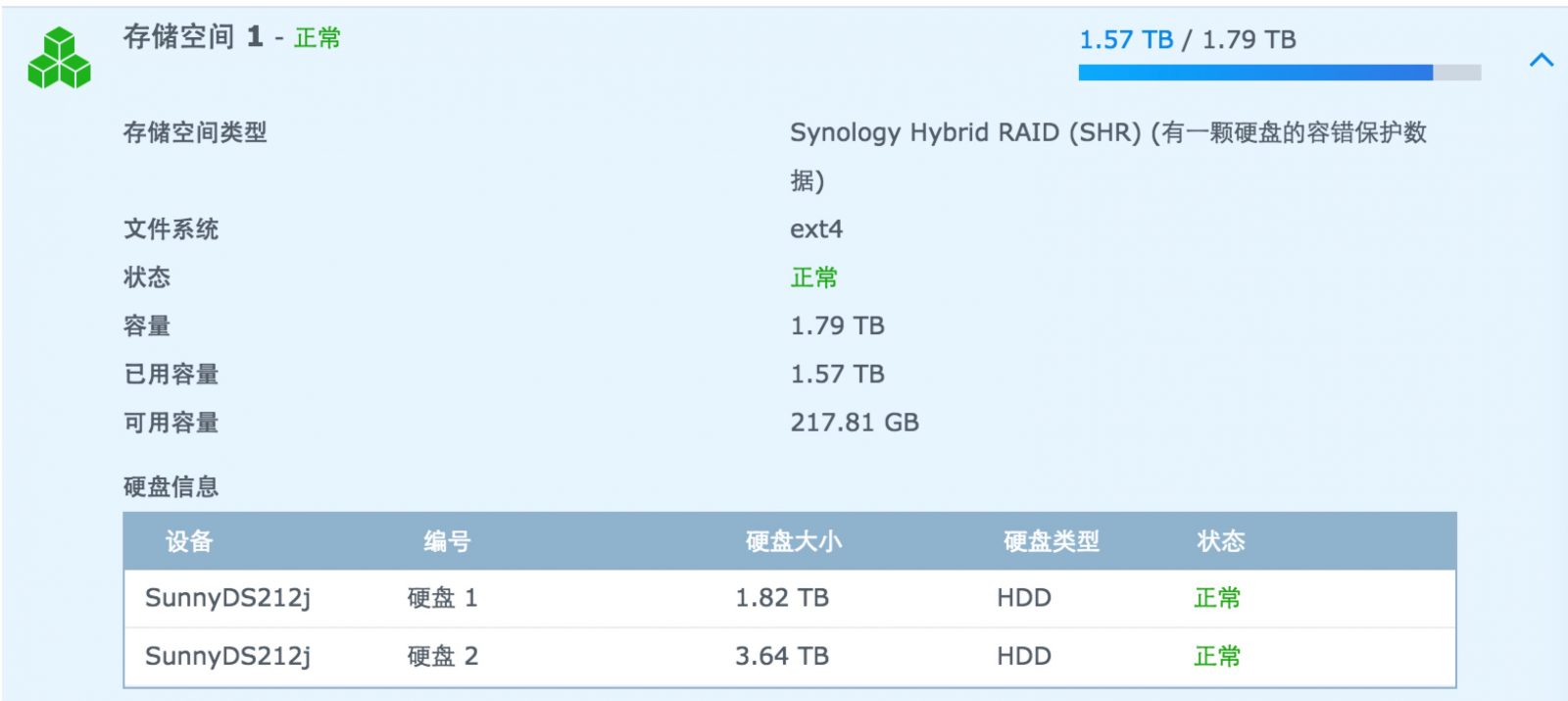
Task: Select the 硬盘 1 row
Action: pos(789,598)
